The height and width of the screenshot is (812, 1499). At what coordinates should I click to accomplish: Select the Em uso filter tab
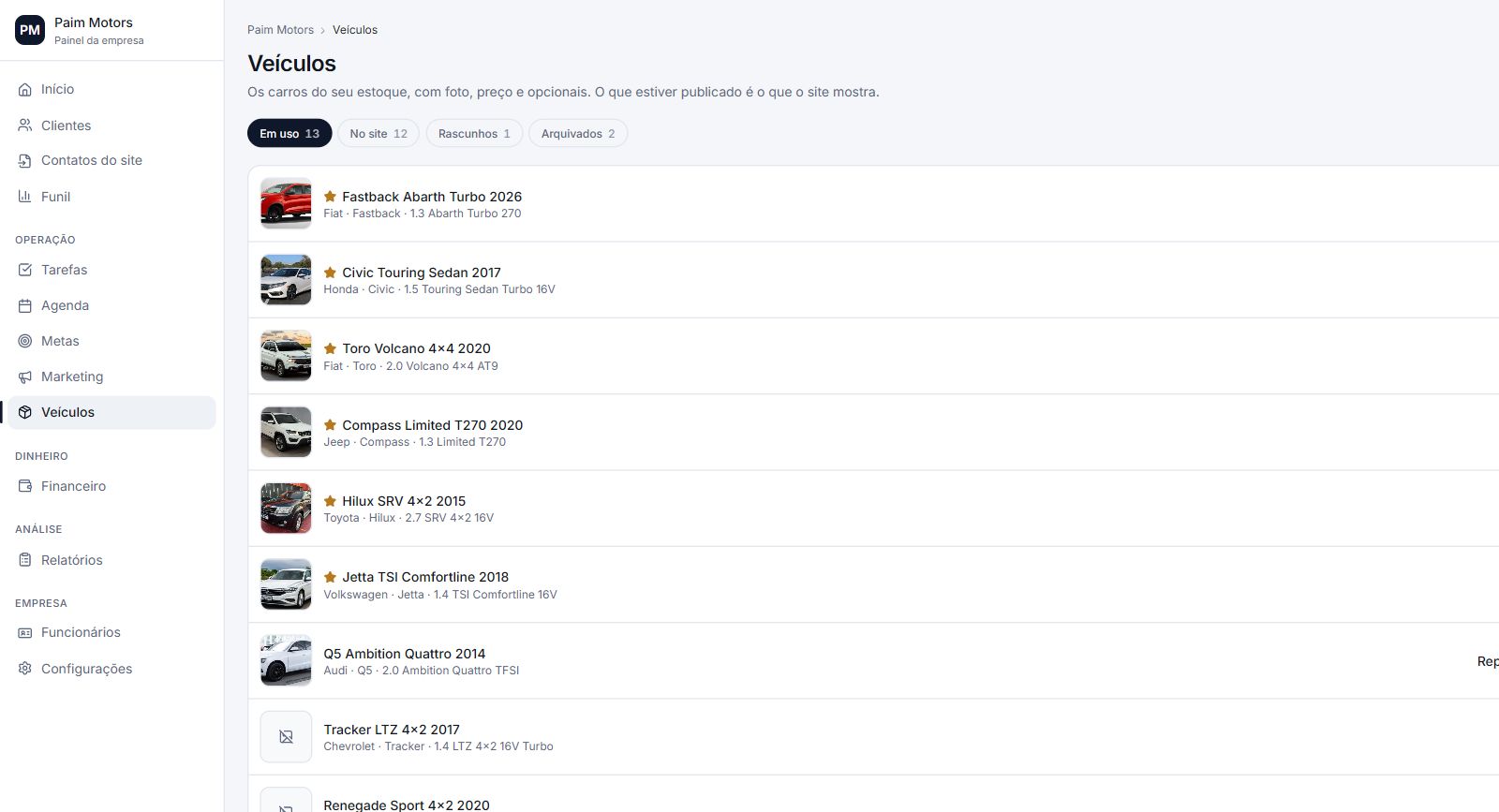tap(289, 134)
